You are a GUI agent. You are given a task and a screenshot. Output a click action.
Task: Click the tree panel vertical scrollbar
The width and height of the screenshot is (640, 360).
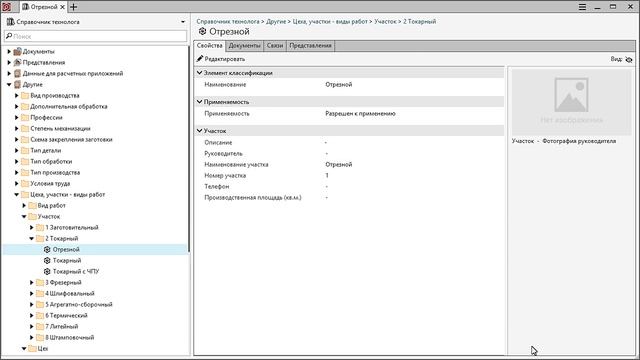click(189, 149)
